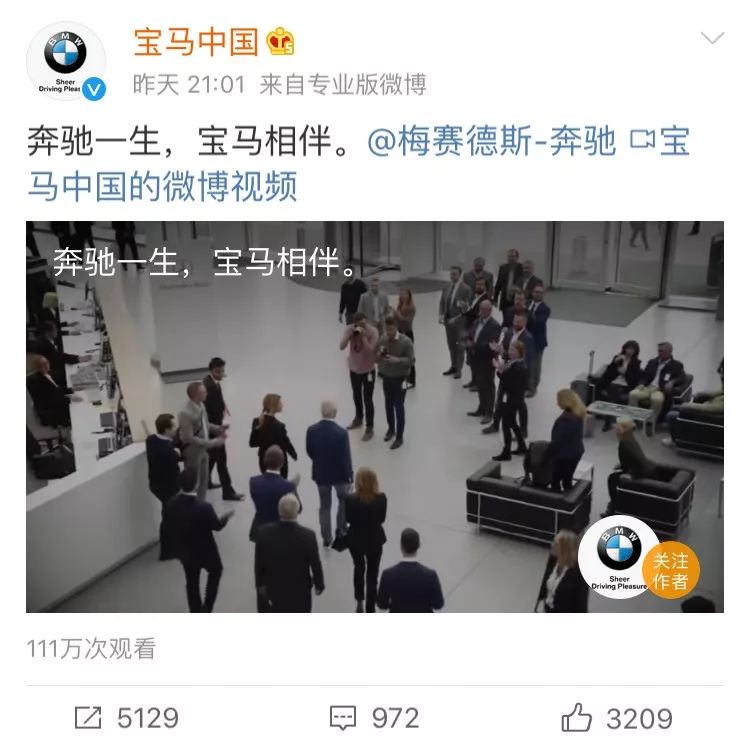Tap the BMW logo in the video corner
Screen dimensions: 750x743
pyautogui.click(x=618, y=557)
